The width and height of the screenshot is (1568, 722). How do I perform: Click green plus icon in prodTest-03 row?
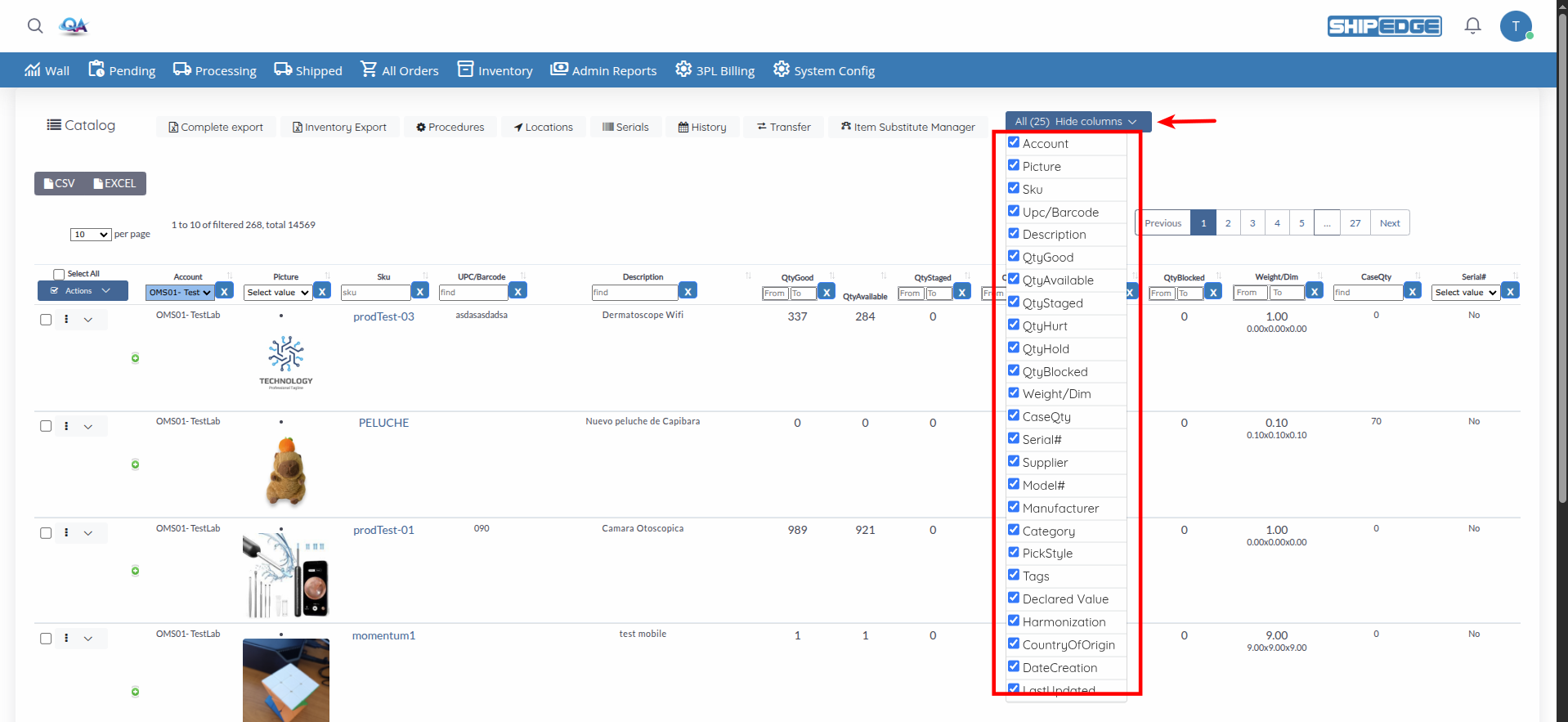tap(135, 358)
